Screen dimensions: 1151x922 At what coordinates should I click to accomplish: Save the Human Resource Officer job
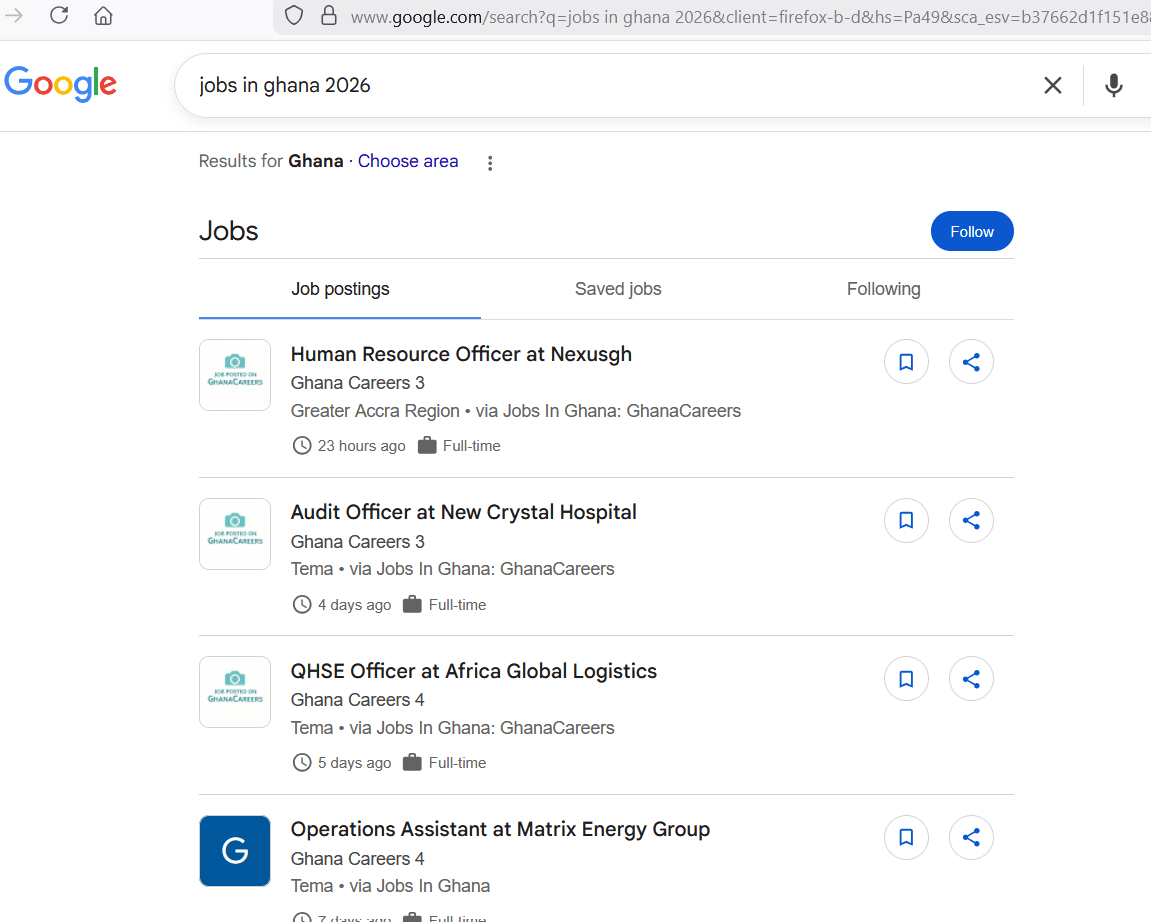[906, 361]
